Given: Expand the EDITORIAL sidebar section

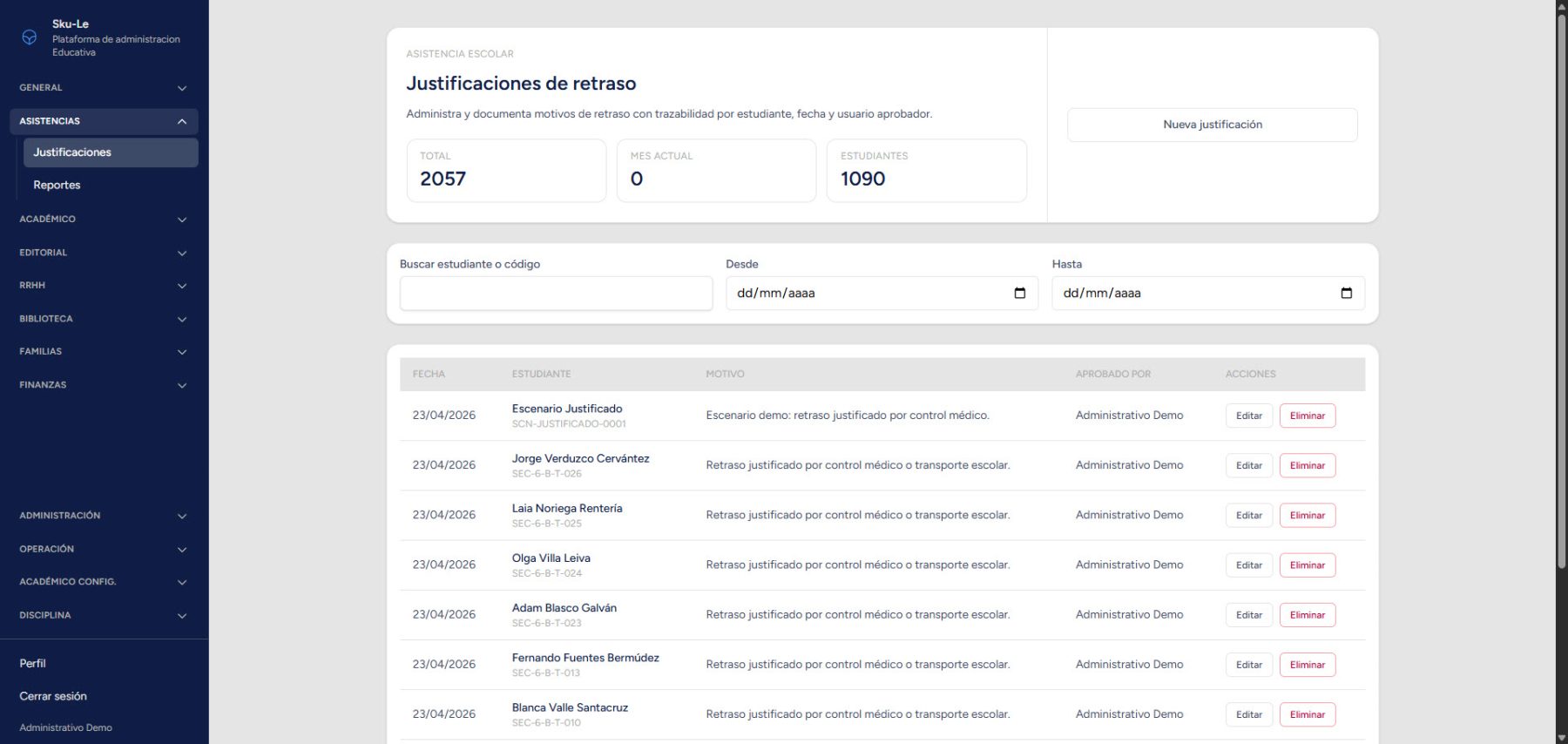Looking at the screenshot, I should 104,253.
